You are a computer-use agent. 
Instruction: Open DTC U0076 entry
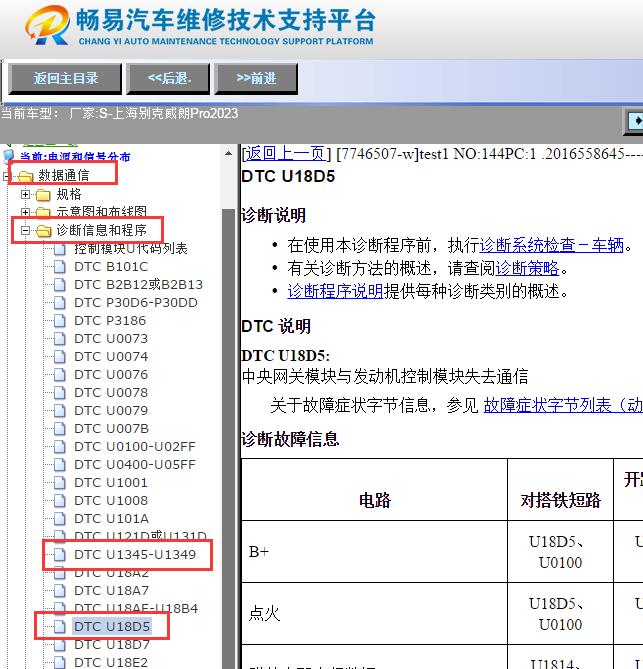pos(111,375)
